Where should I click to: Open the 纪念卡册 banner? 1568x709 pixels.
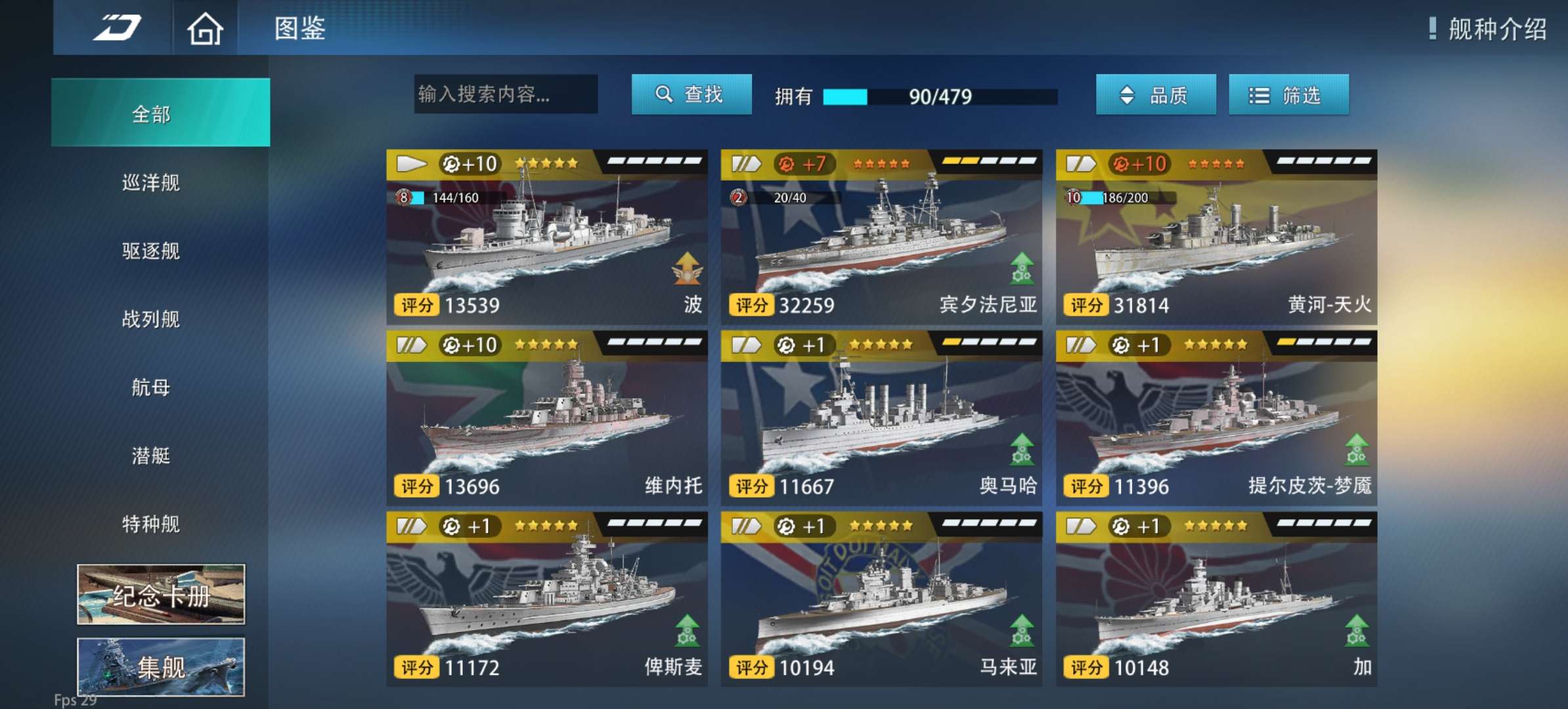[161, 595]
